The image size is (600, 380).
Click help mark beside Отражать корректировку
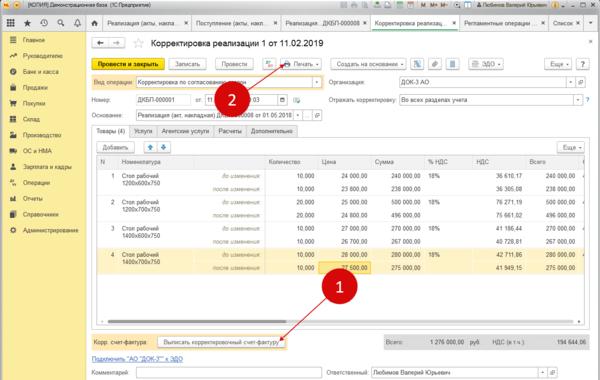point(588,100)
